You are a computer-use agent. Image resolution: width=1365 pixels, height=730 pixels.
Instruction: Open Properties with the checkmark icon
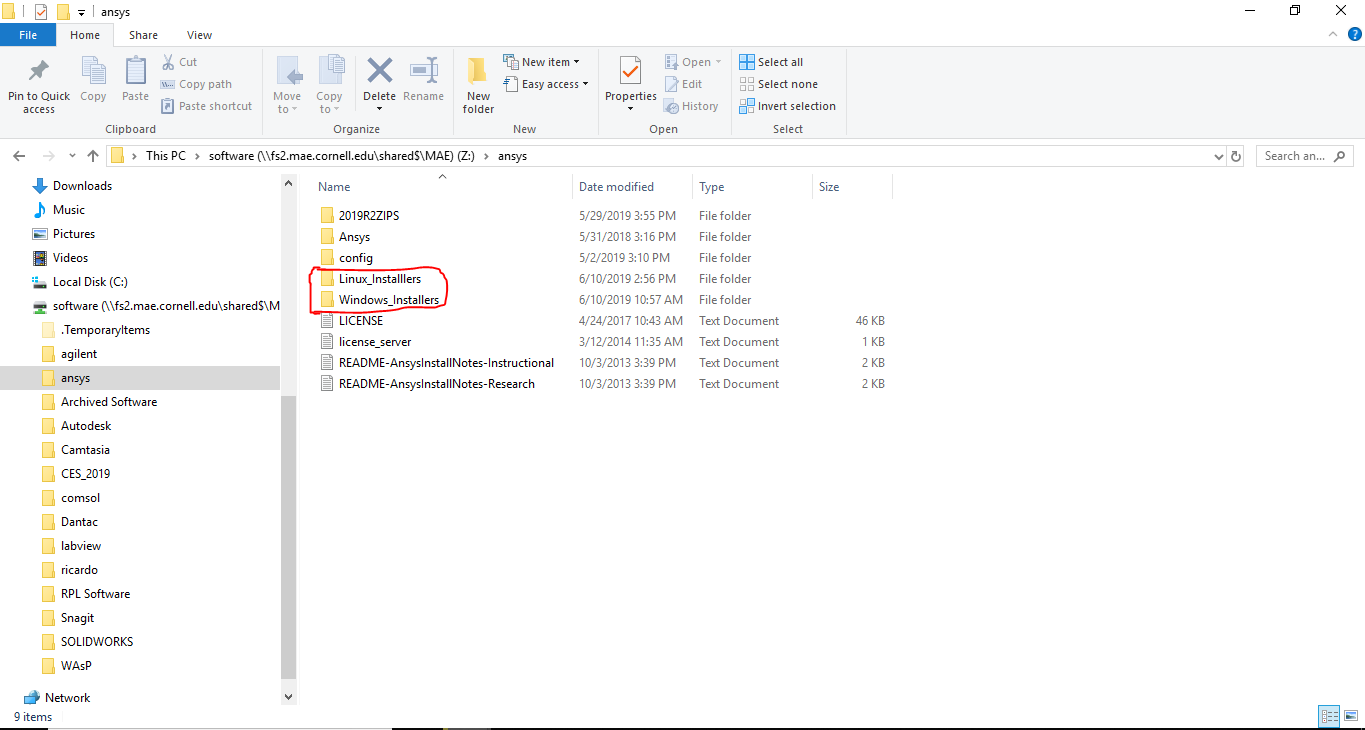pyautogui.click(x=630, y=85)
